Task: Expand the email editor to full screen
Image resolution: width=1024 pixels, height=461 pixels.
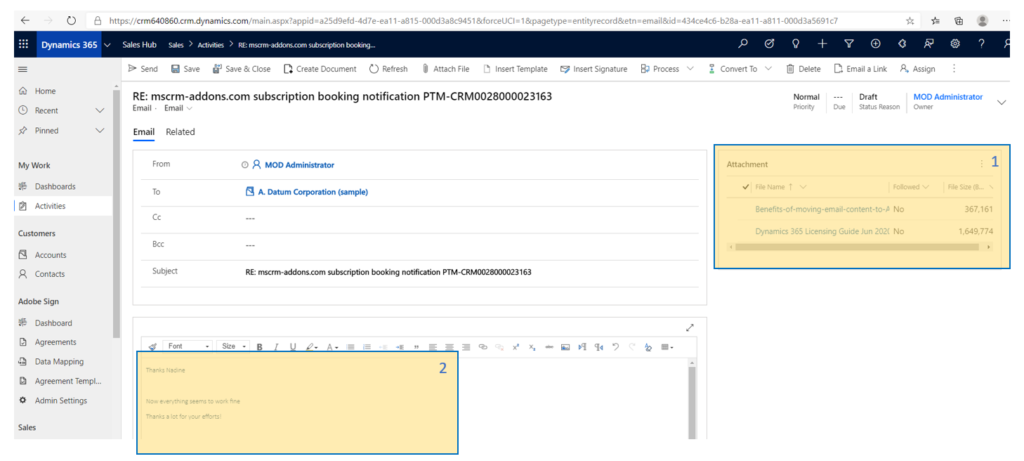Action: click(x=689, y=327)
